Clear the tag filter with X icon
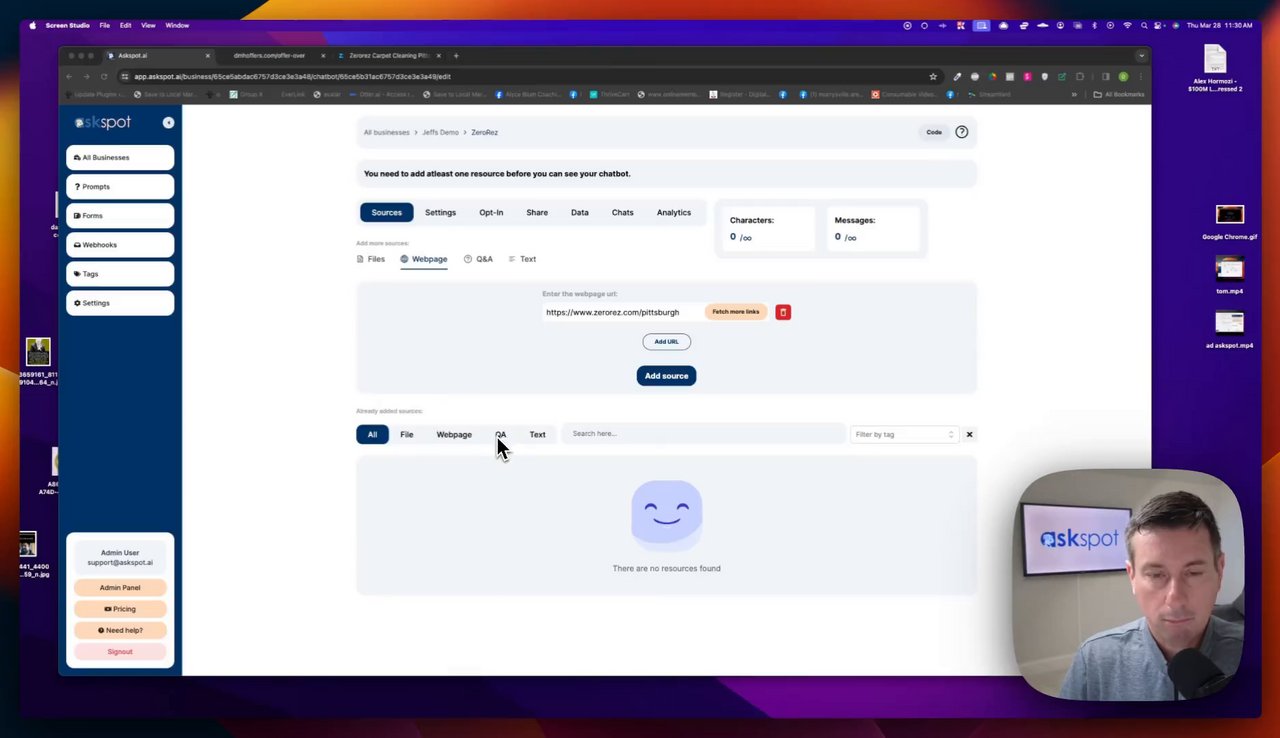The height and width of the screenshot is (738, 1280). point(969,434)
